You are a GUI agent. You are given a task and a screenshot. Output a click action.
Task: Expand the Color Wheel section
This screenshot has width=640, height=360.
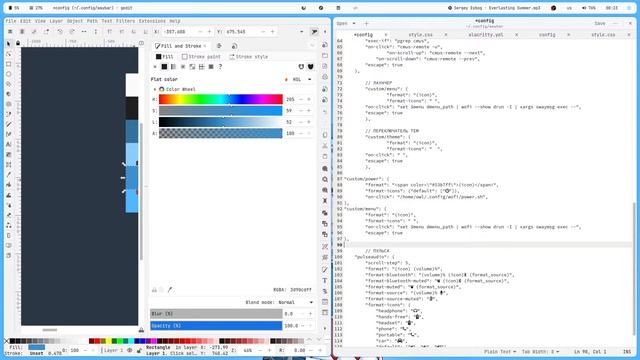(155, 89)
